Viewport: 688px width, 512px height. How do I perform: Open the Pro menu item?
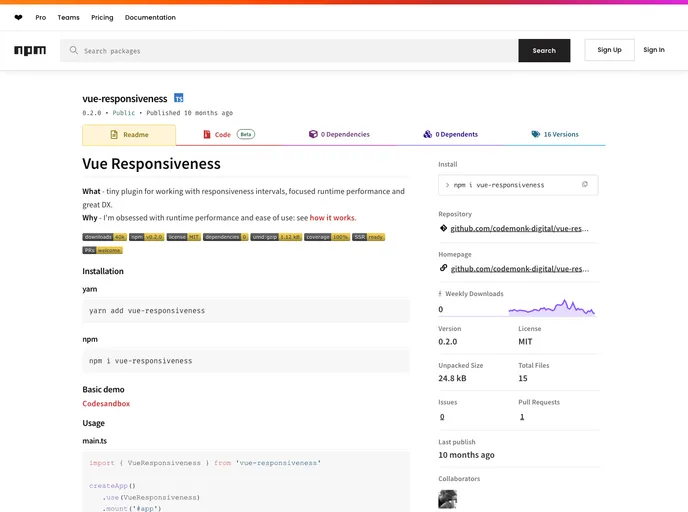click(x=41, y=18)
